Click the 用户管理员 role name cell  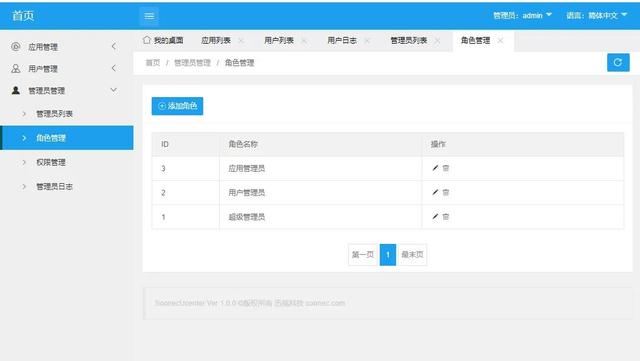320,192
